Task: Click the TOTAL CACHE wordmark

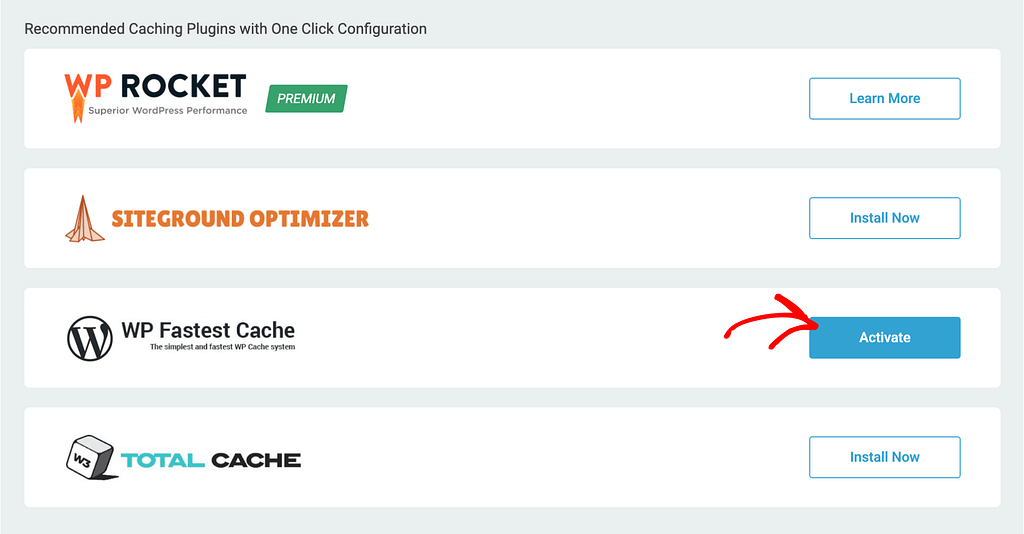Action: (211, 460)
